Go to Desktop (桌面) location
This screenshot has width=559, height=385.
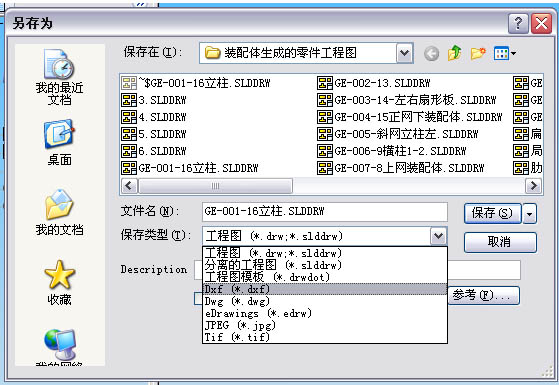tap(59, 142)
